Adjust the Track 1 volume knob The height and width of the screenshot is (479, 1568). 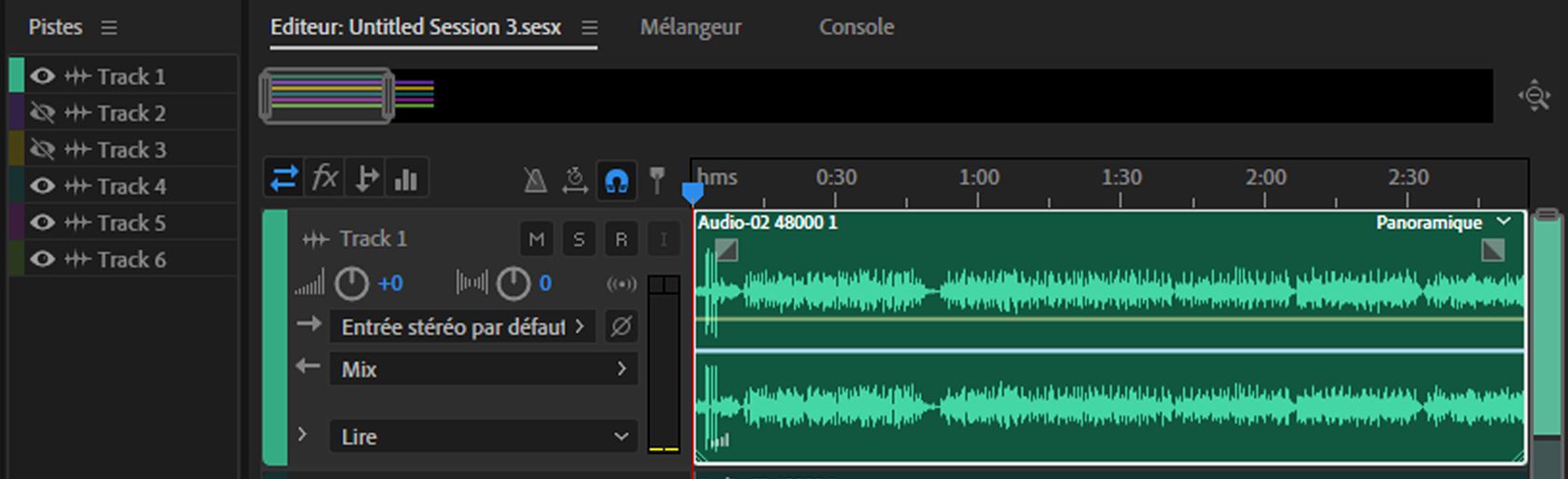[x=351, y=283]
